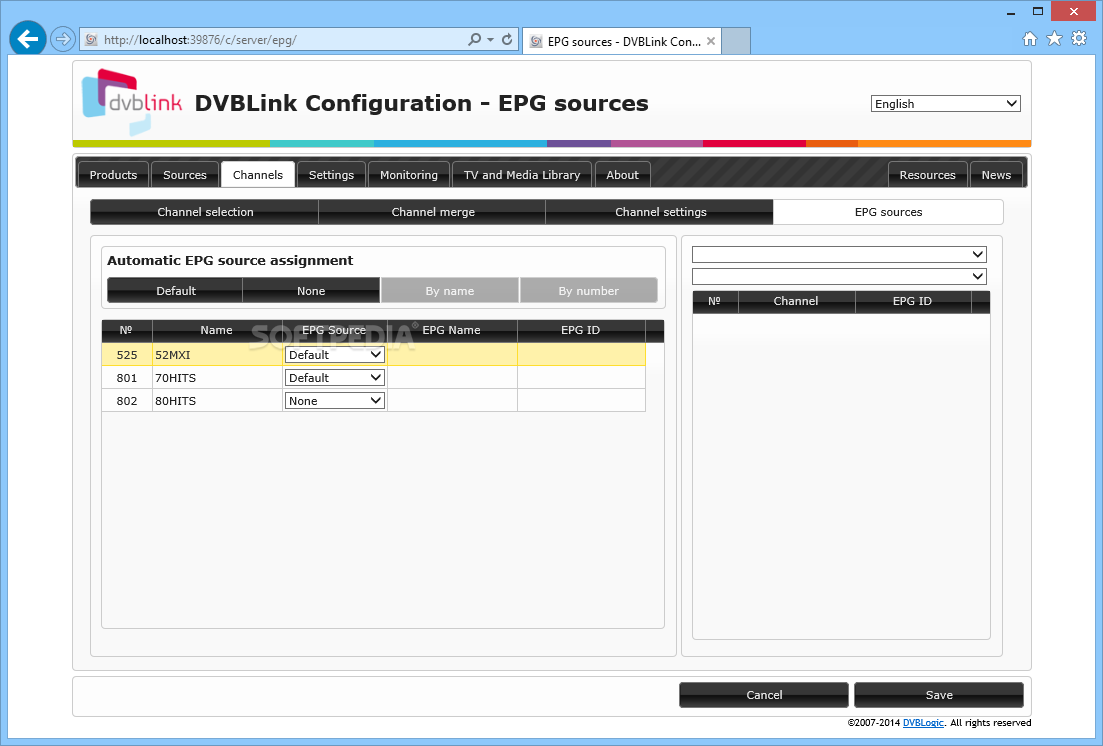1103x746 pixels.
Task: Switch to the Products tab
Action: click(x=113, y=175)
